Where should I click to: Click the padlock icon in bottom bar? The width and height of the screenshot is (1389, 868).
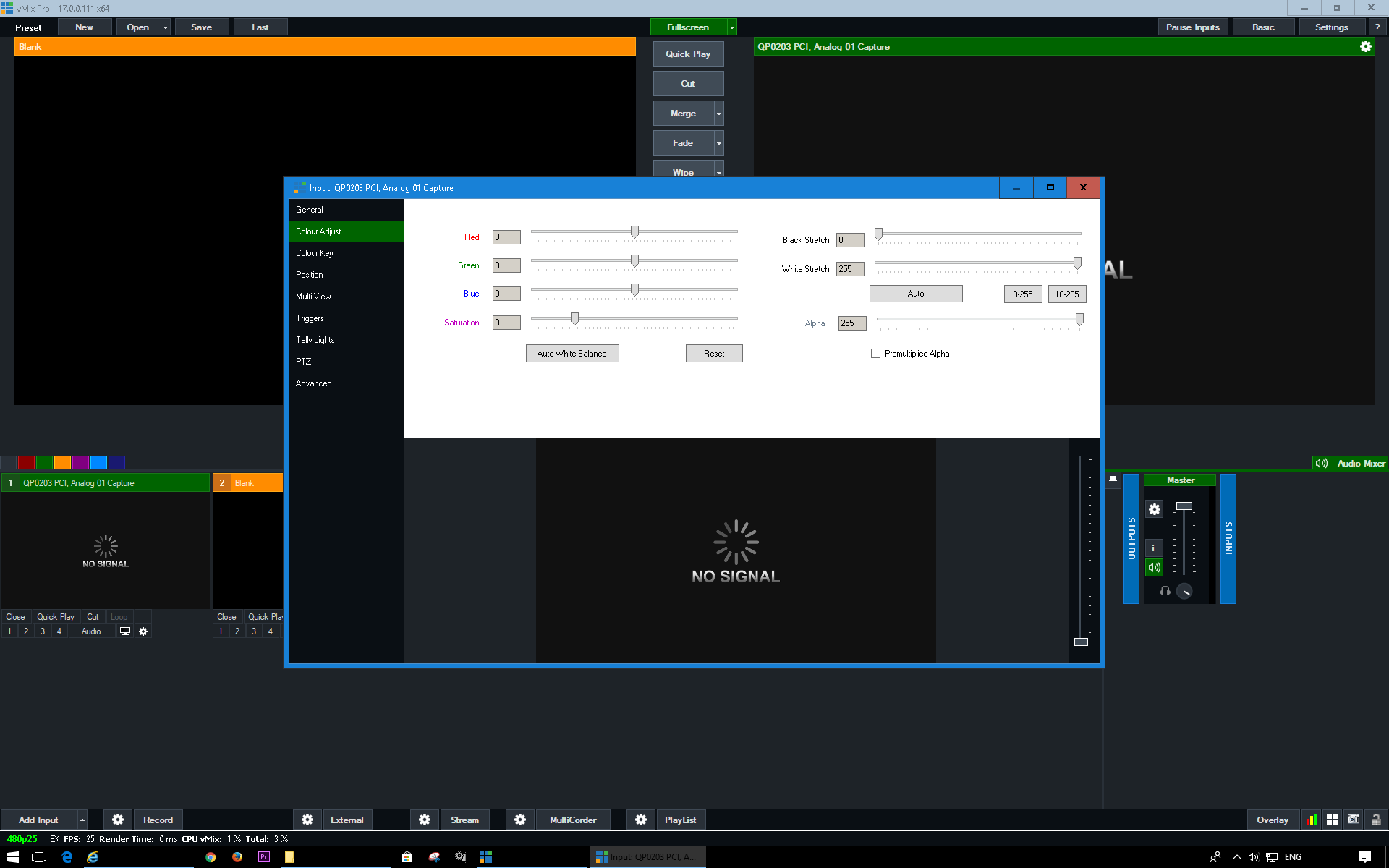click(1376, 820)
